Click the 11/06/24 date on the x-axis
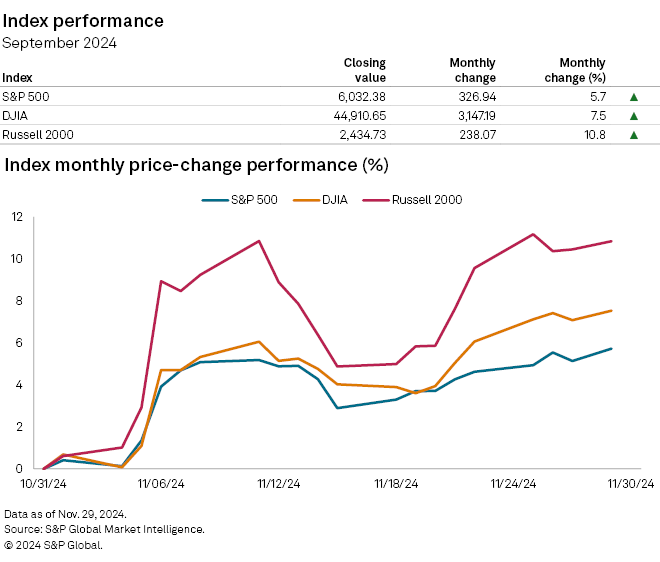This screenshot has height=562, width=660. 161,483
